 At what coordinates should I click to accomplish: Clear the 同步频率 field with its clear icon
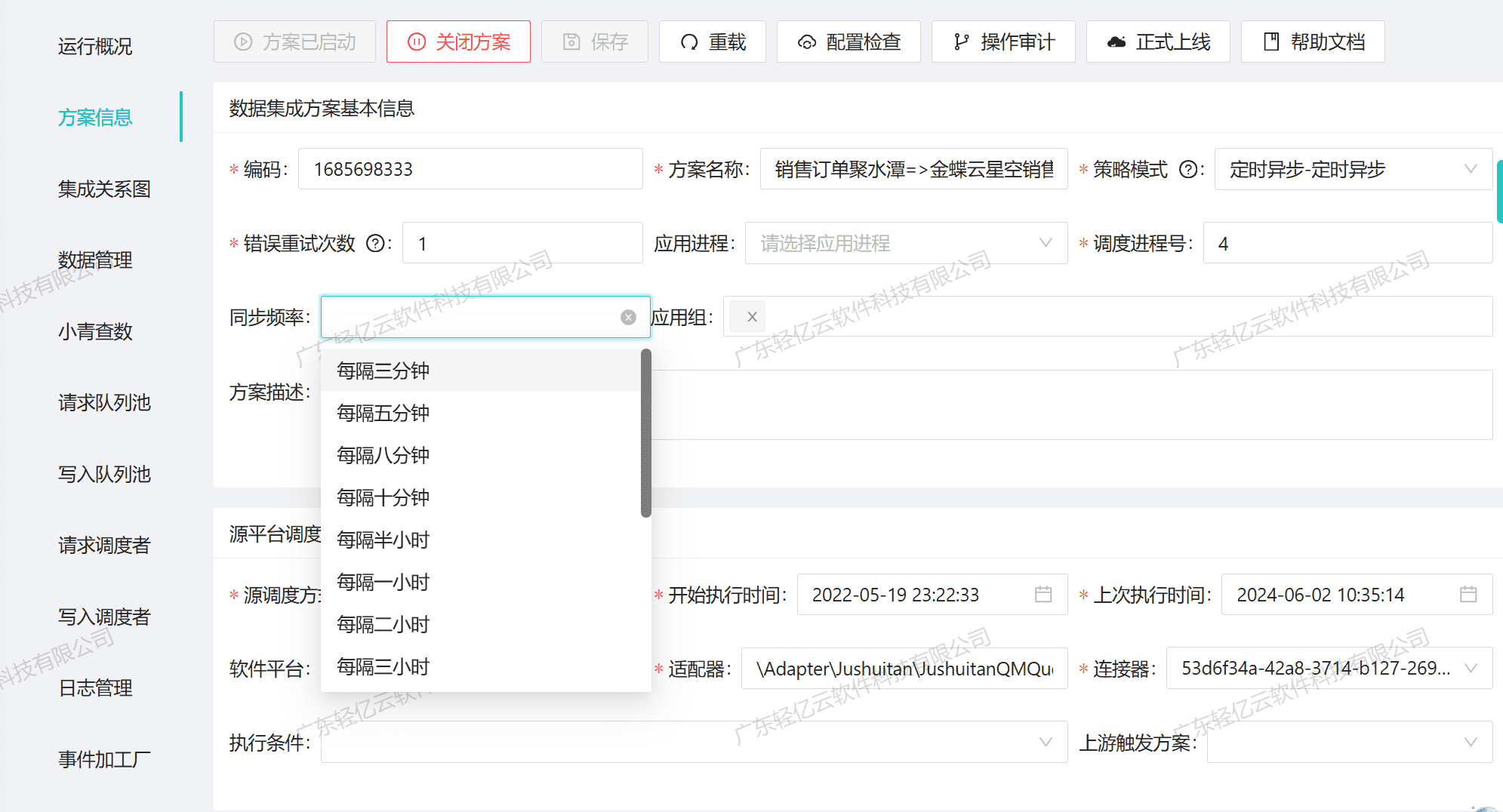click(x=628, y=317)
